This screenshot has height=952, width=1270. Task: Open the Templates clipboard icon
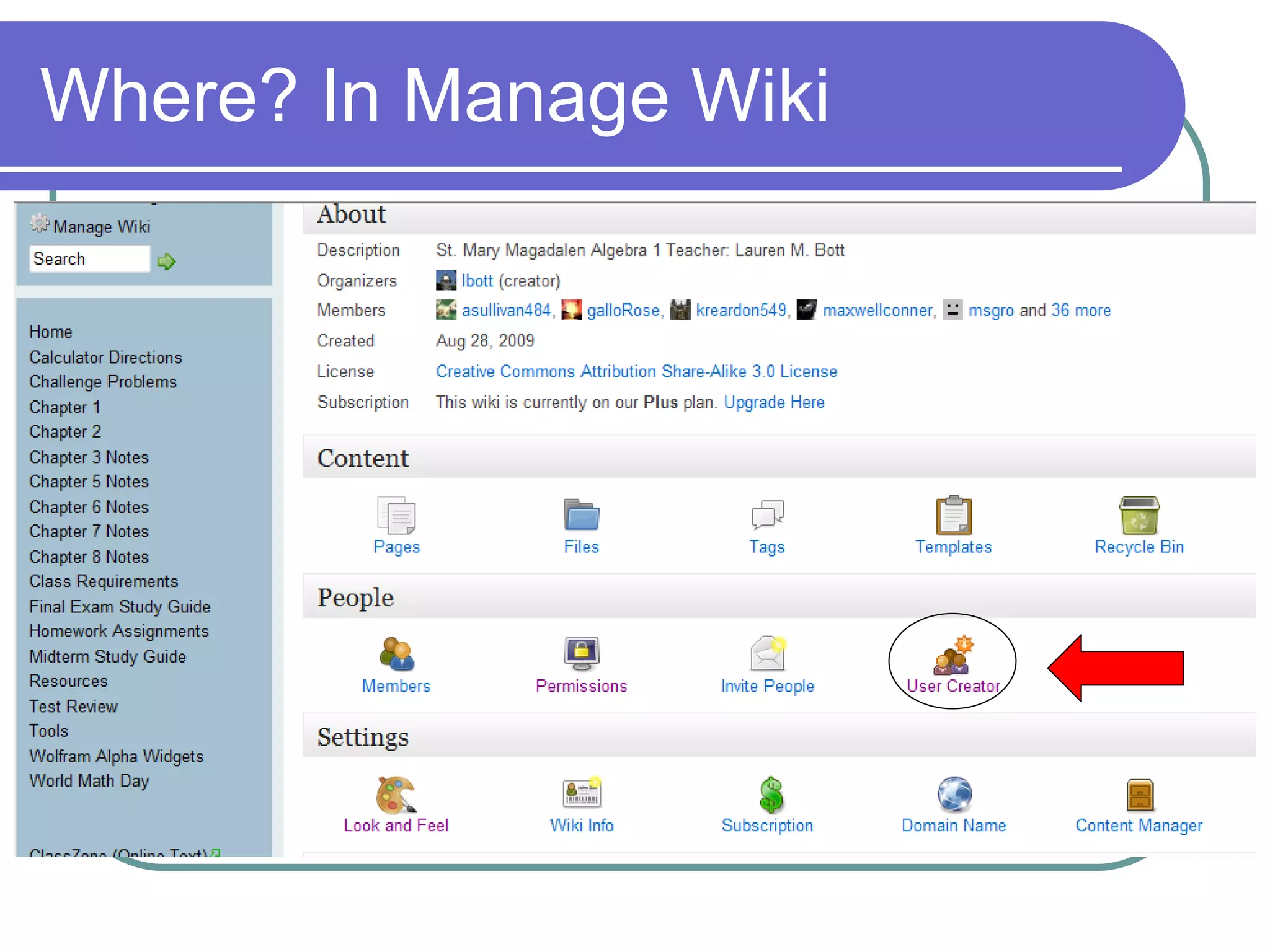coord(954,514)
